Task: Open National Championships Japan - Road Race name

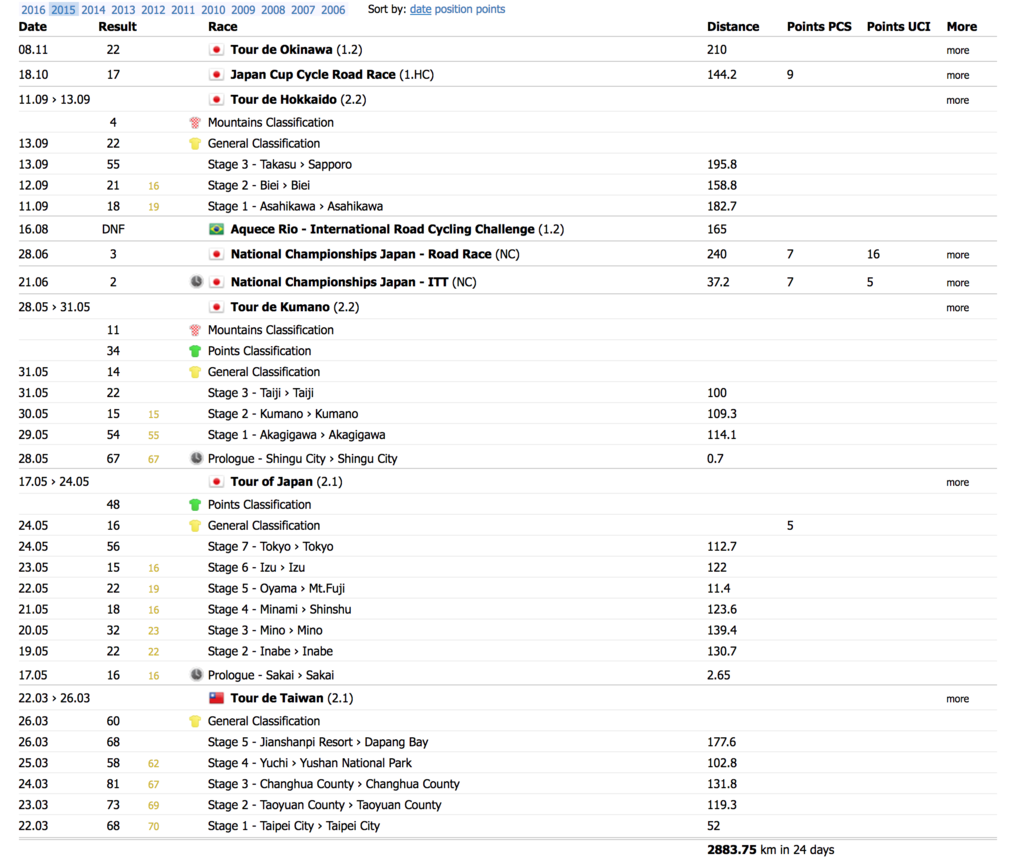Action: 360,254
